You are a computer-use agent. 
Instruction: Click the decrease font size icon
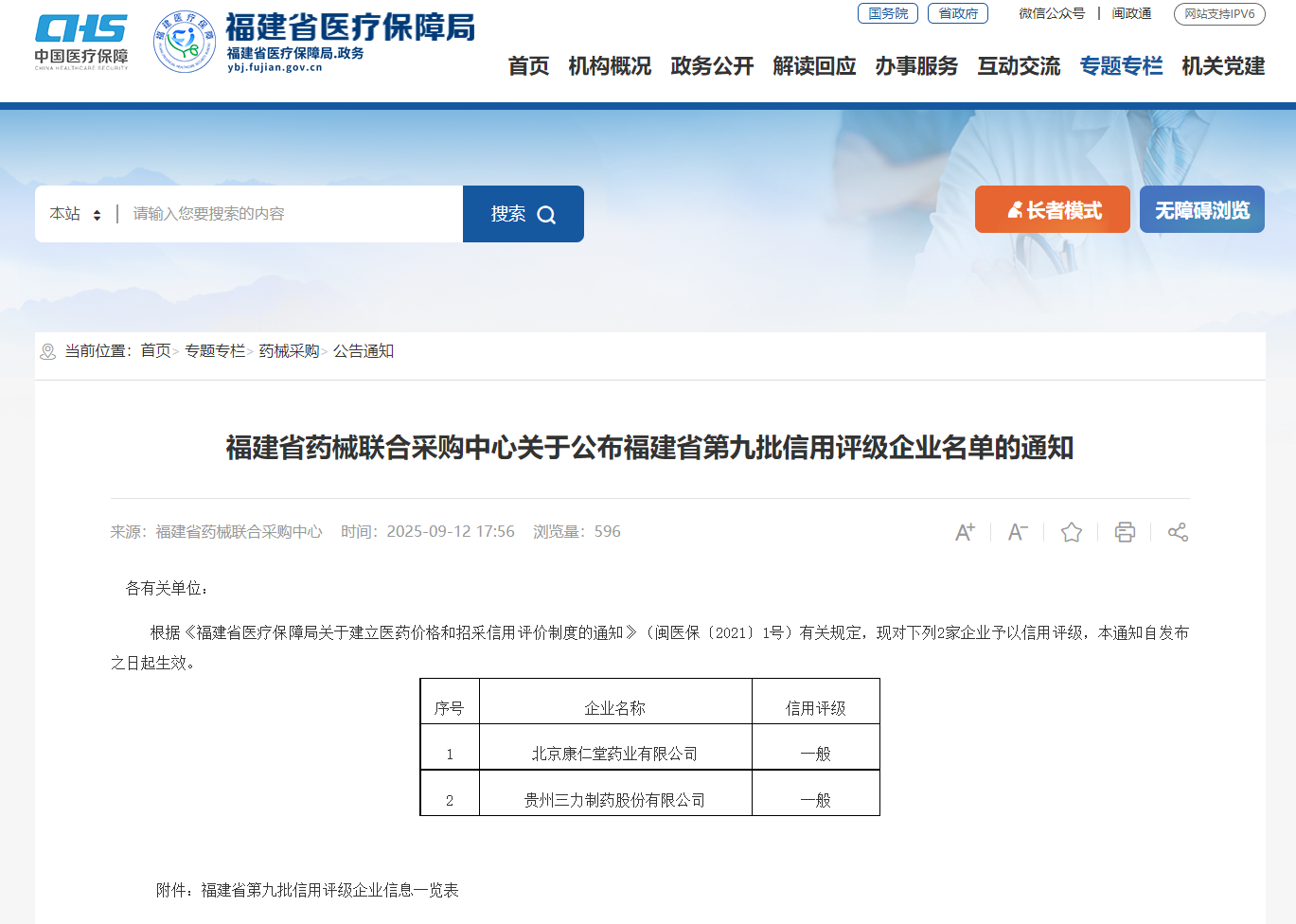click(x=1018, y=532)
